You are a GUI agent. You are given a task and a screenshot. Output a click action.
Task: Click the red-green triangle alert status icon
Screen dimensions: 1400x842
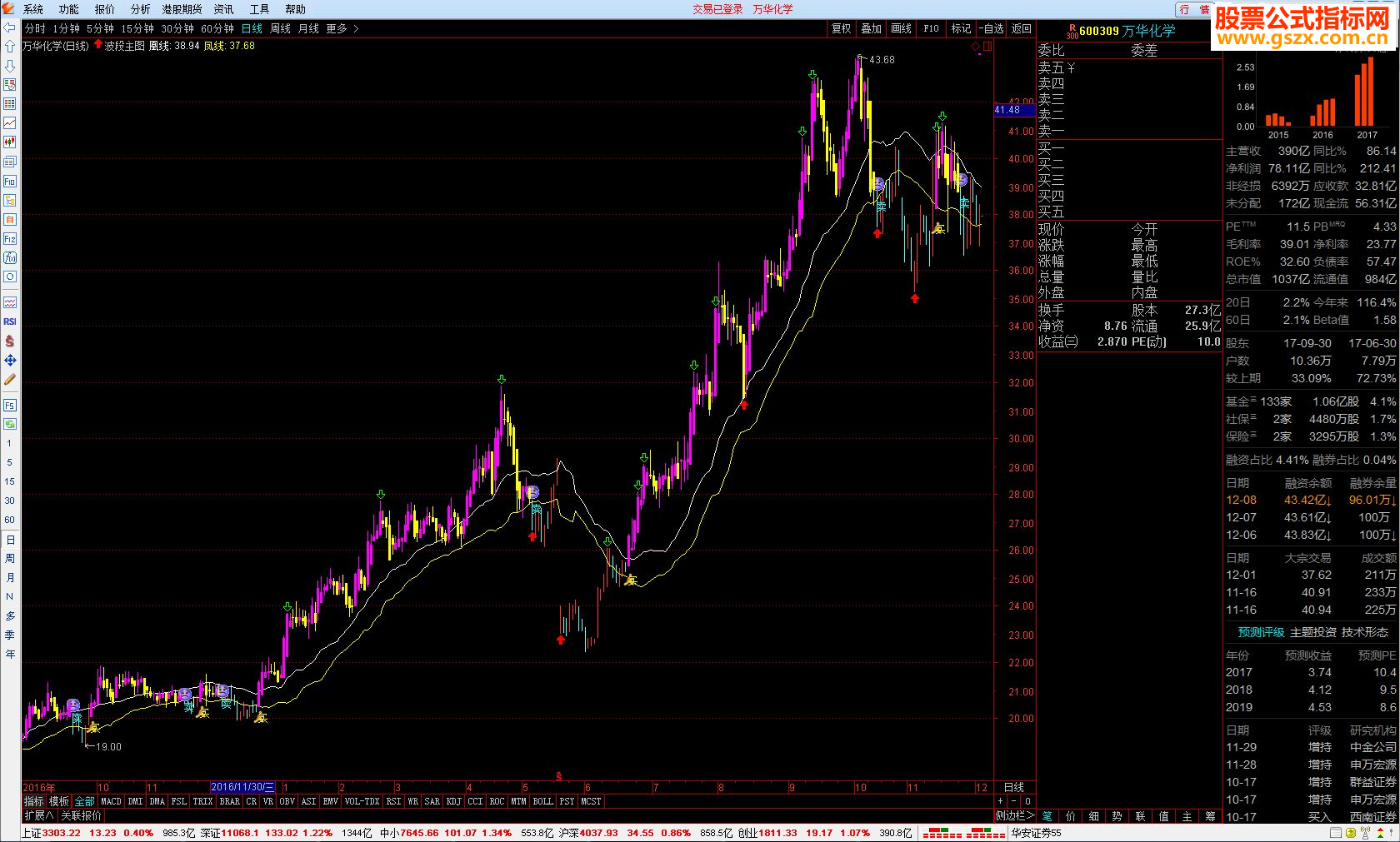click(1379, 833)
